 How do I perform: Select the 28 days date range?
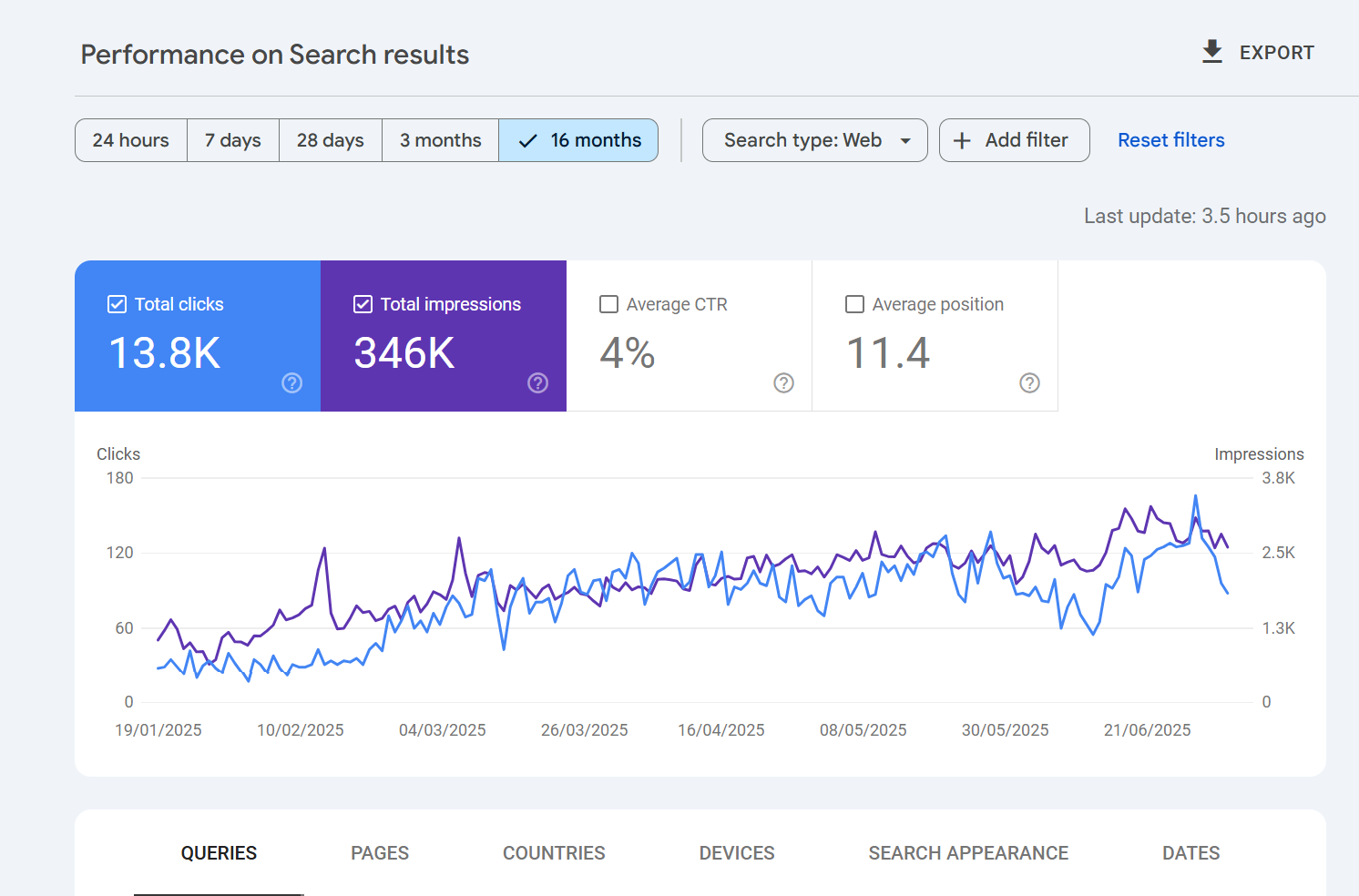click(331, 140)
